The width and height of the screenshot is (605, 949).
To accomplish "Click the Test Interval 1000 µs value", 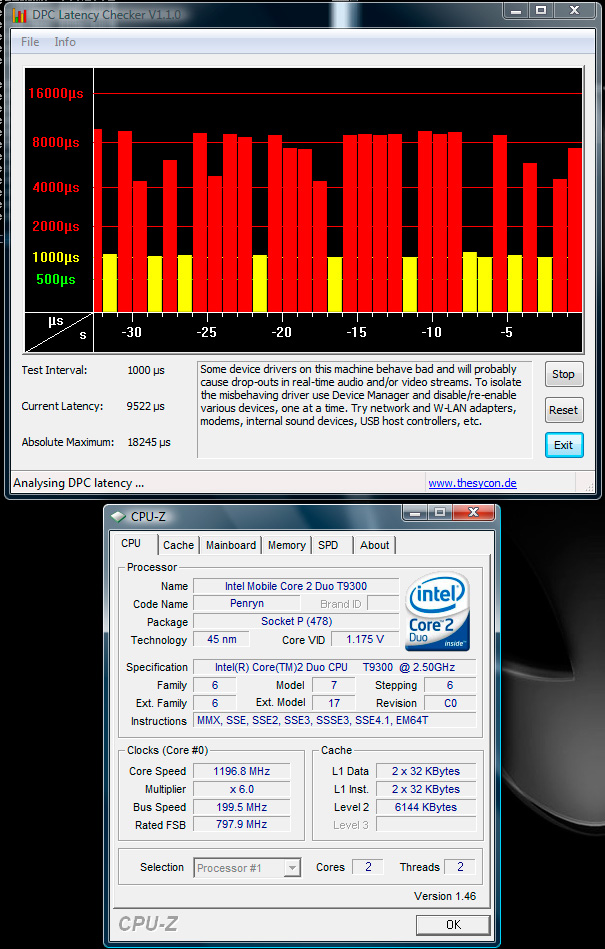I will point(146,370).
